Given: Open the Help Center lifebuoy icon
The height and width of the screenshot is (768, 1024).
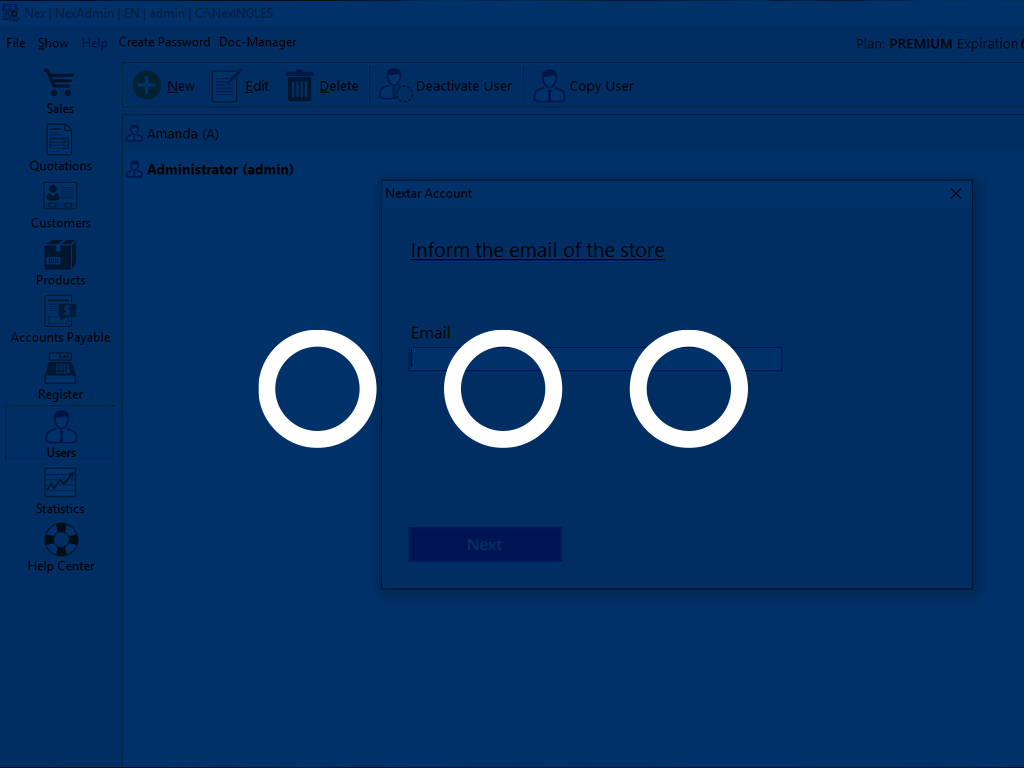Looking at the screenshot, I should coord(60,547).
